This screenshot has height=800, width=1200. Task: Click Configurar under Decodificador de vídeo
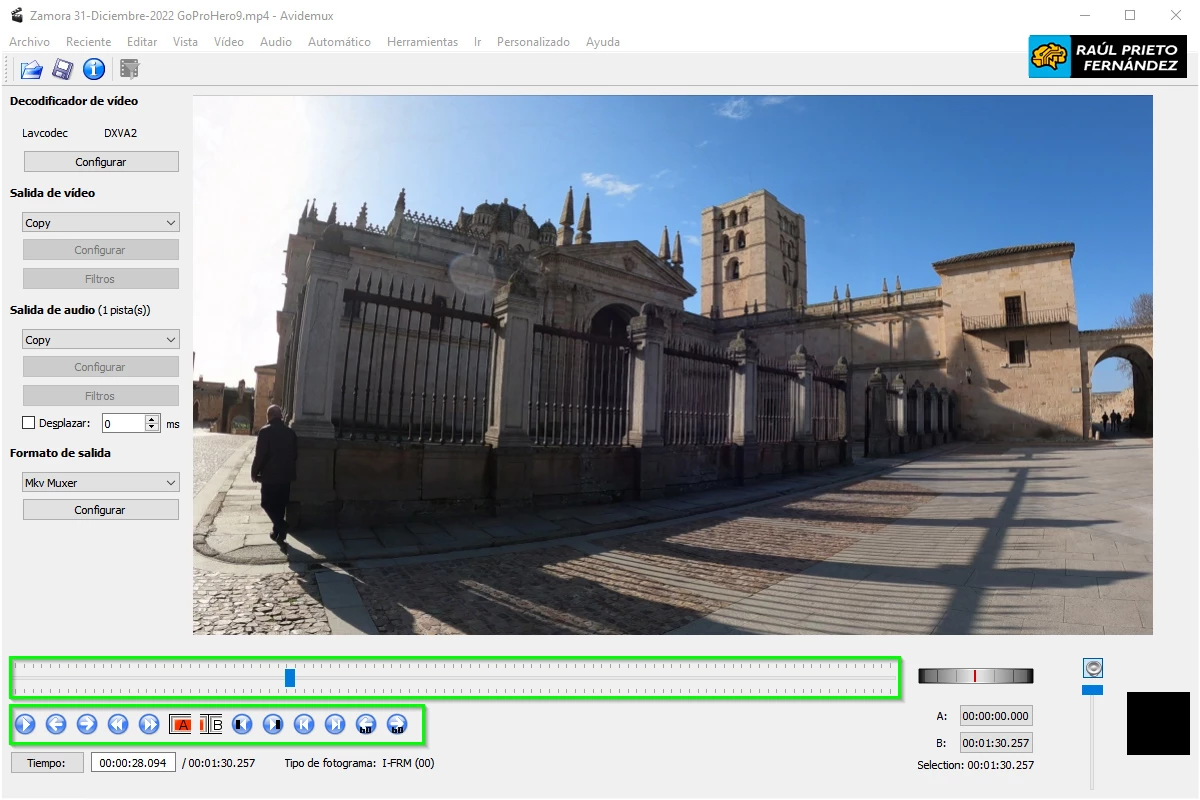click(x=100, y=161)
